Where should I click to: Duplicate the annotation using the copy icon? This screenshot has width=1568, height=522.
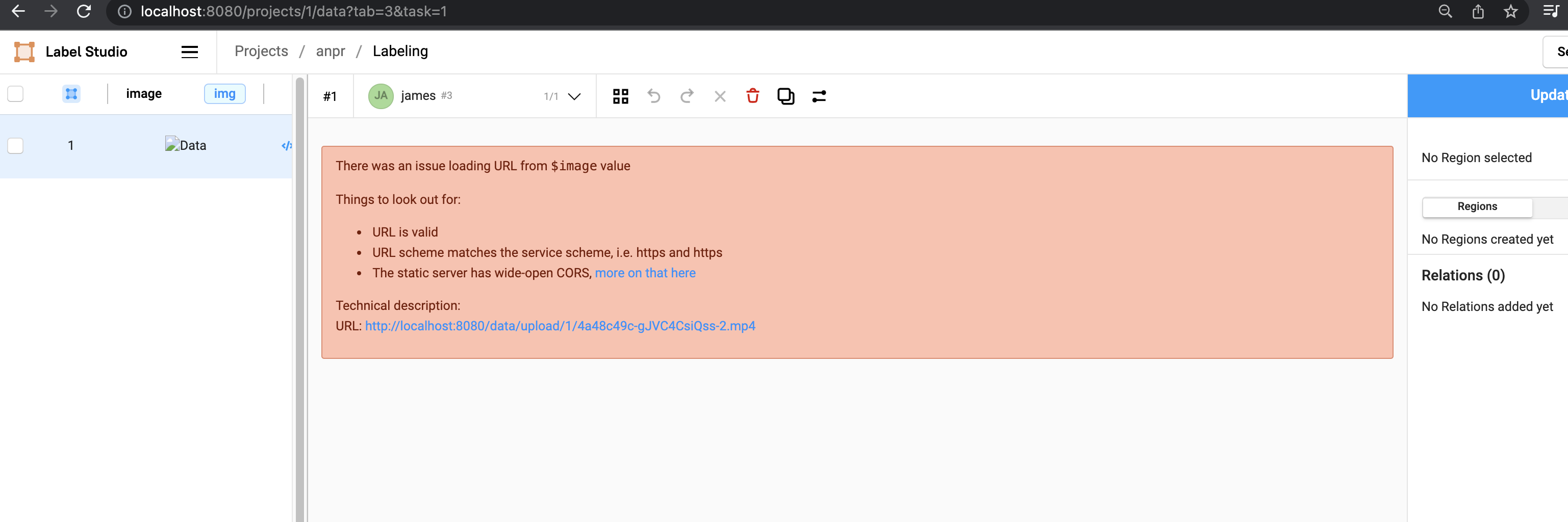(x=786, y=96)
